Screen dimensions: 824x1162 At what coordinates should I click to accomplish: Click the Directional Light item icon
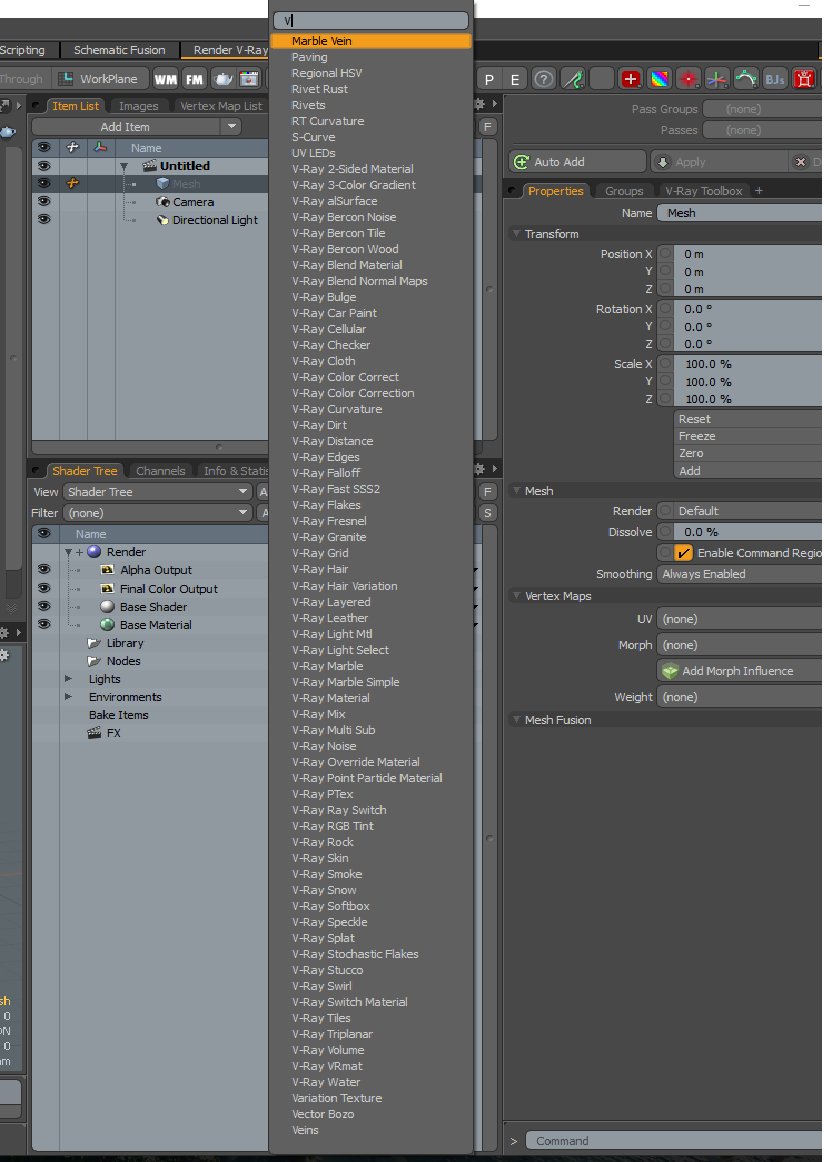163,220
